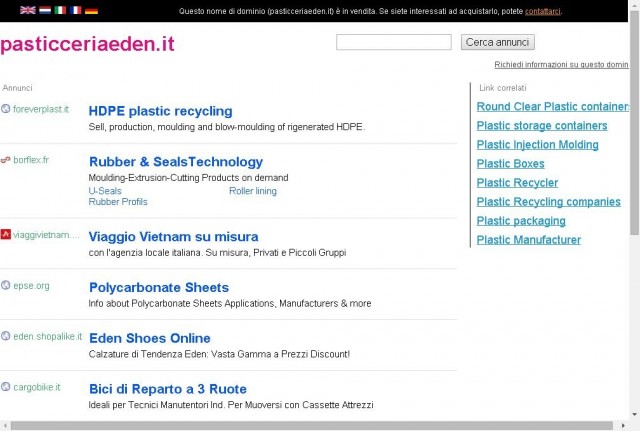640x431 pixels.
Task: Click the borflex.fr favicon icon
Action: [x=5, y=160]
